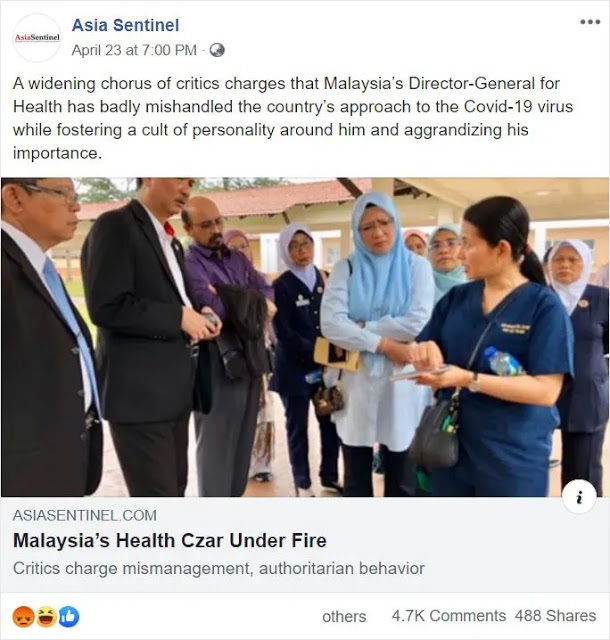This screenshot has height=640, width=610.
Task: View the 4.7K Comments
Action: click(449, 616)
